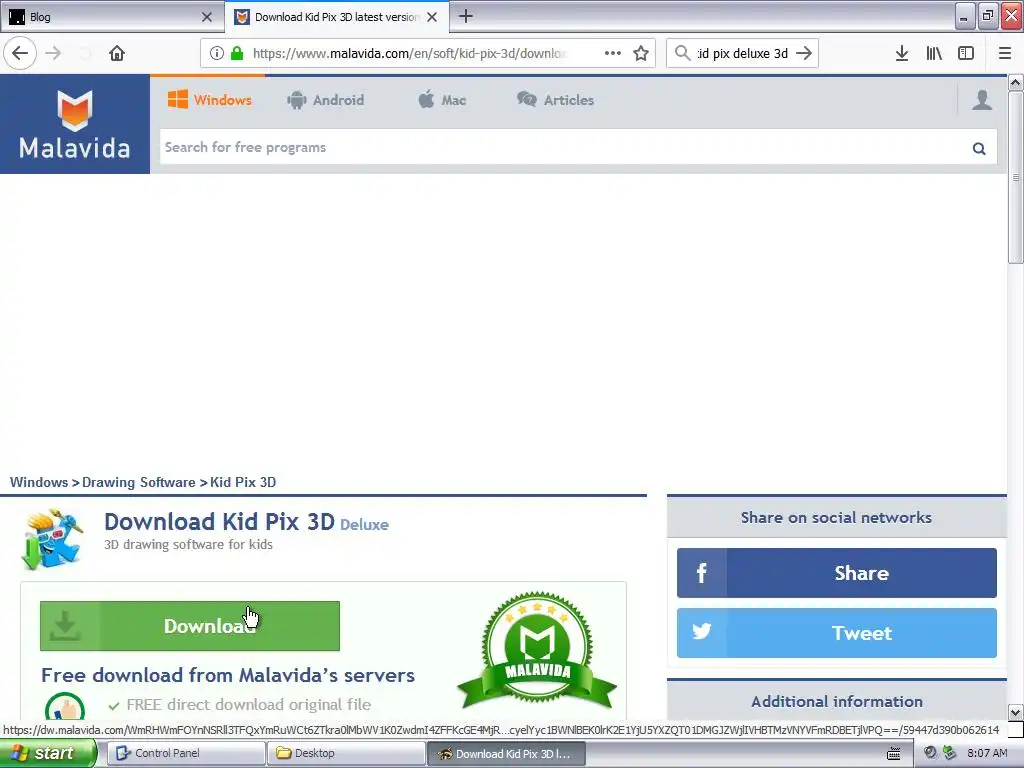Click the browser forward arrow

pos(53,54)
